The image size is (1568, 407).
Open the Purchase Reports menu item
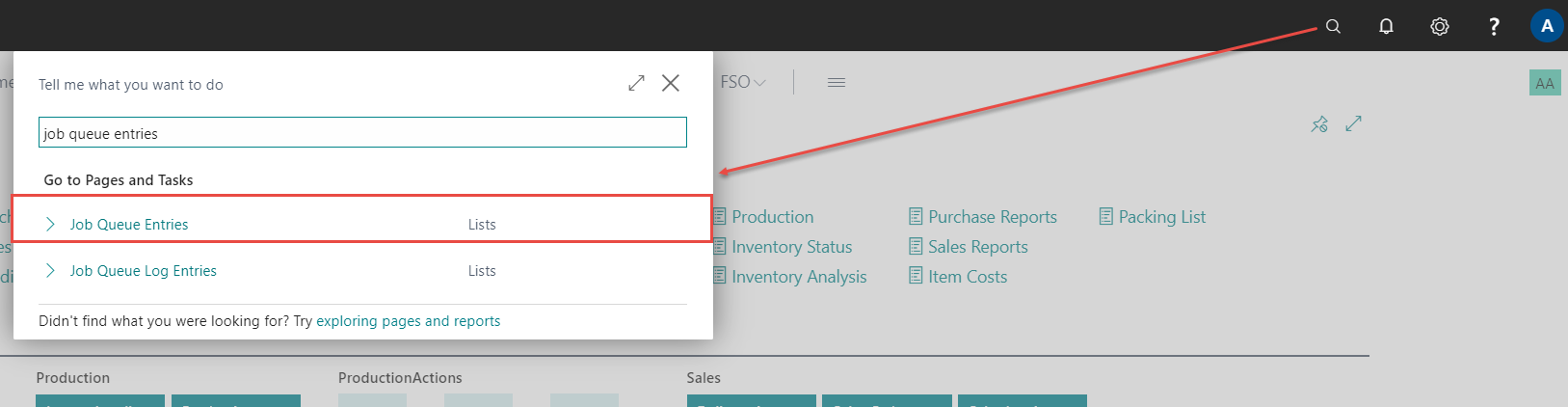tap(992, 217)
